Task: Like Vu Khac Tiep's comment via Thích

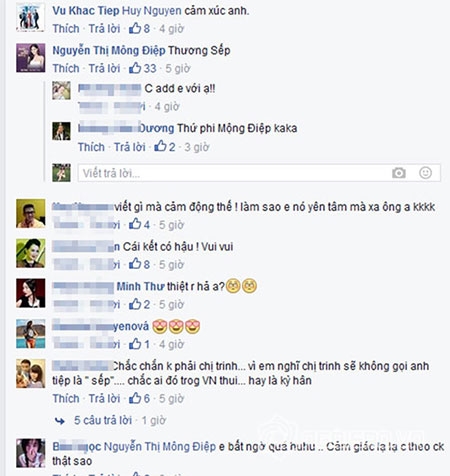Action: tap(66, 29)
